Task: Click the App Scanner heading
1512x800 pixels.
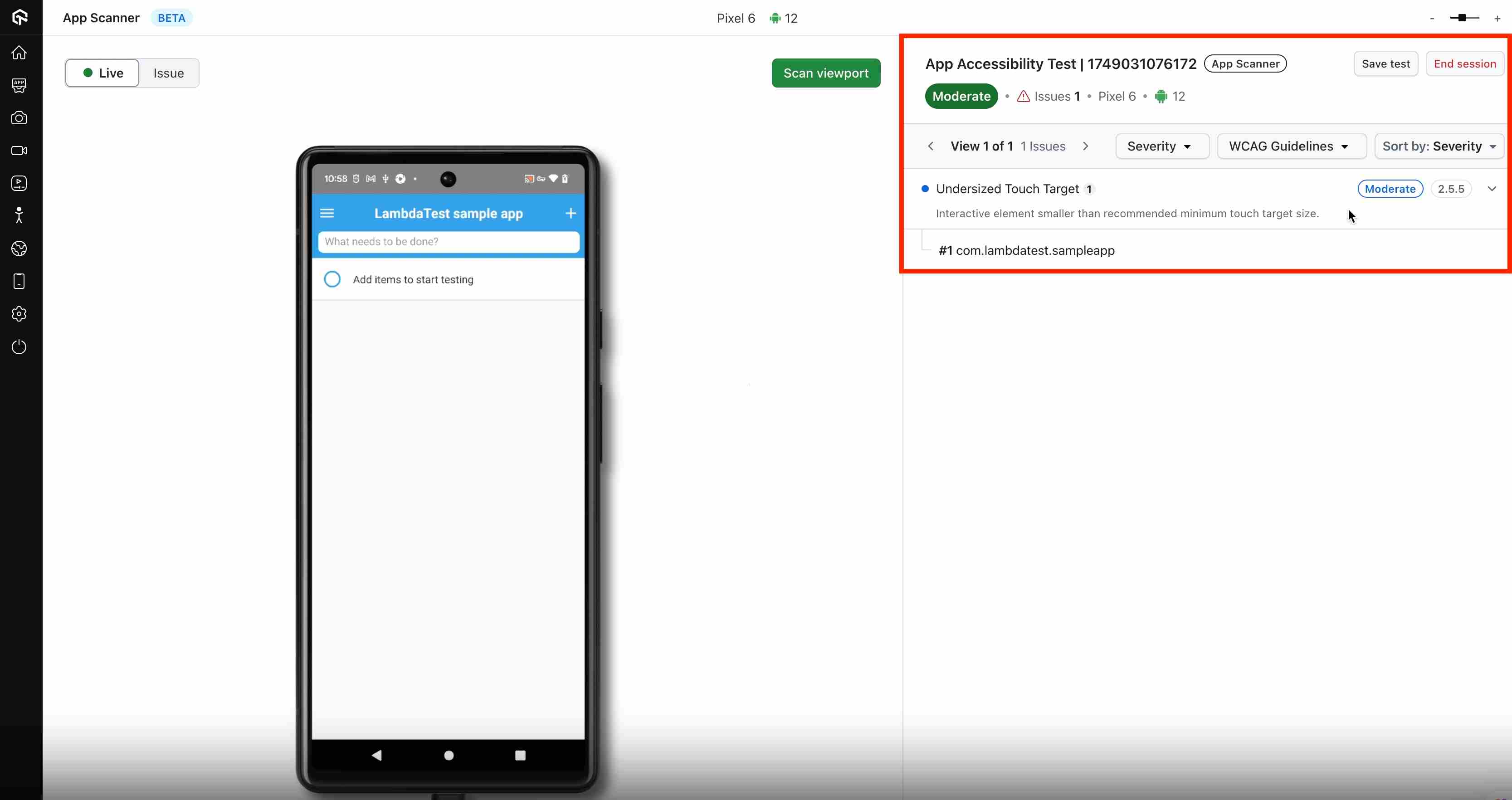Action: tap(101, 18)
